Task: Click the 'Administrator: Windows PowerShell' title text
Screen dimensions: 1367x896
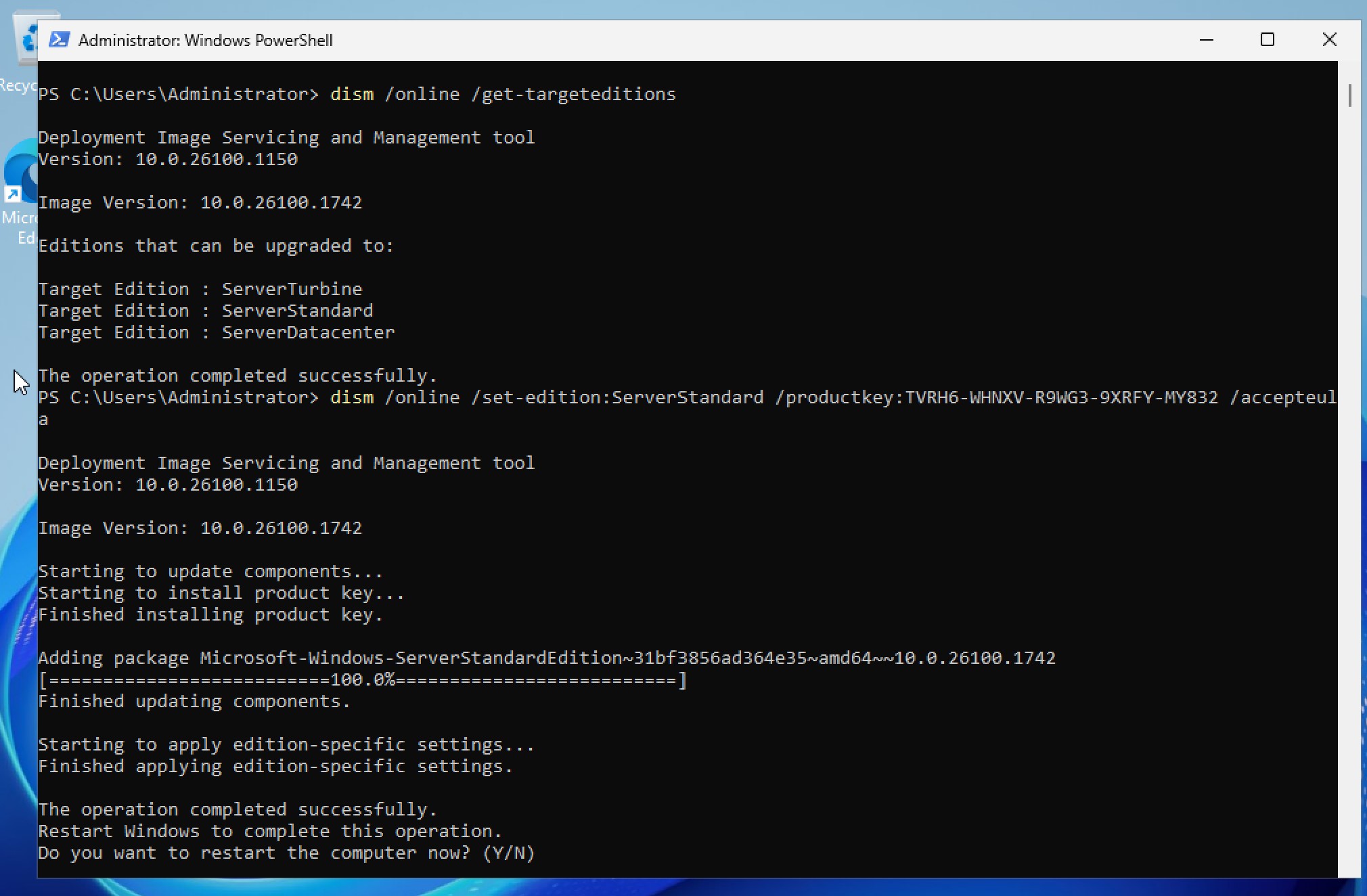Action: pos(205,41)
